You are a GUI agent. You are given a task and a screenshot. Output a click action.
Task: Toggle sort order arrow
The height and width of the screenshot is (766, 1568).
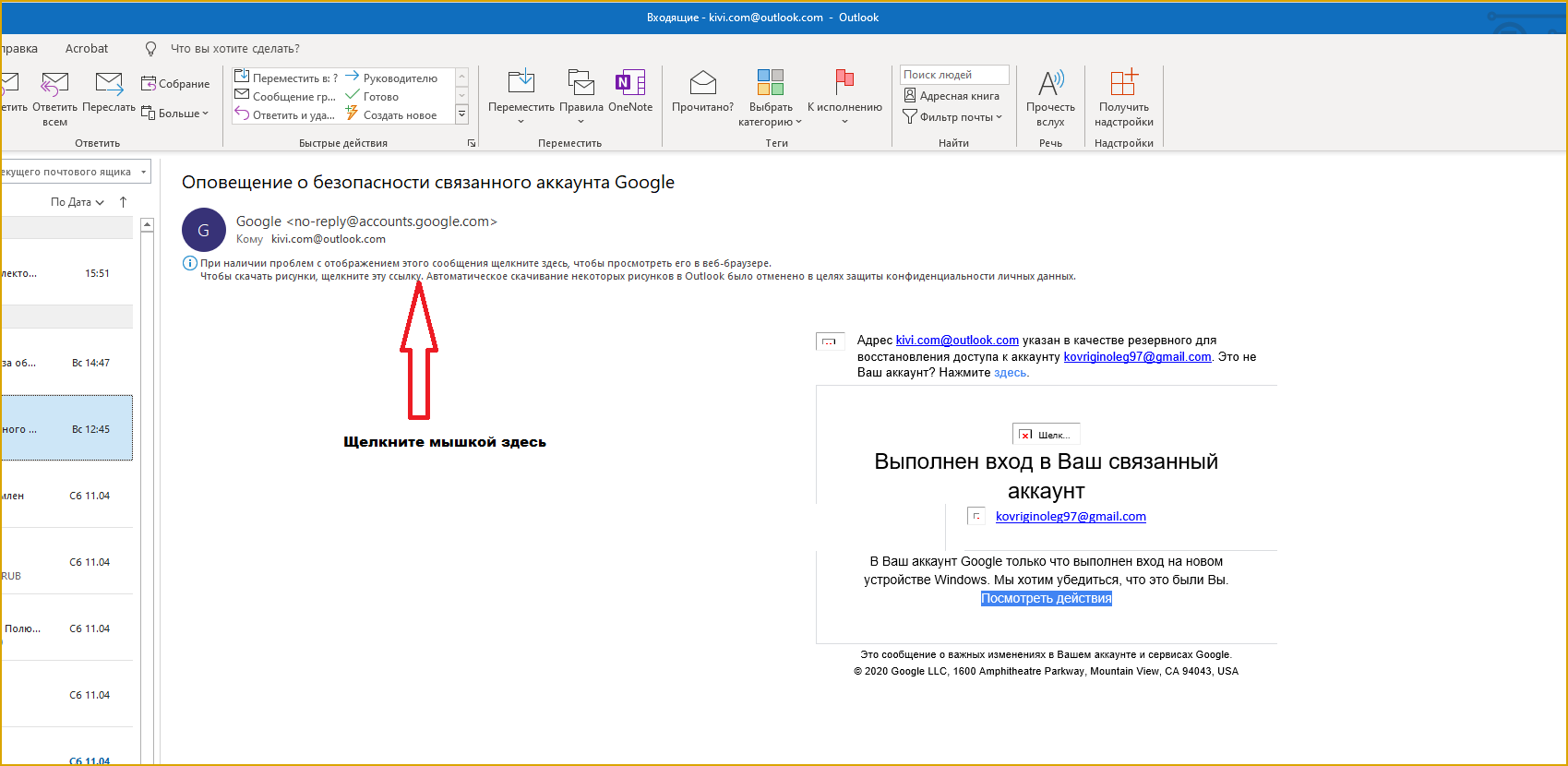click(123, 202)
